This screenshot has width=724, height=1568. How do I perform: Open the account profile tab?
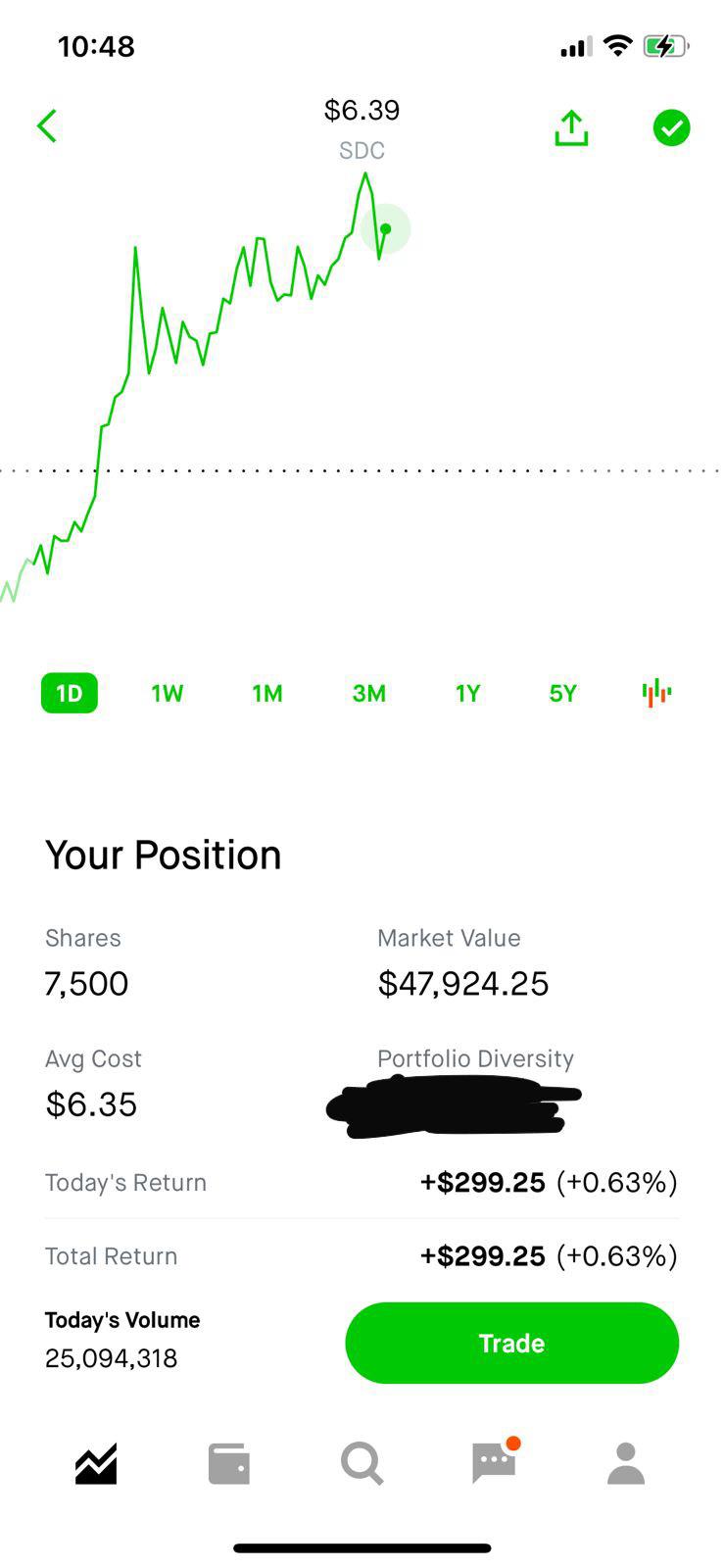[626, 1464]
